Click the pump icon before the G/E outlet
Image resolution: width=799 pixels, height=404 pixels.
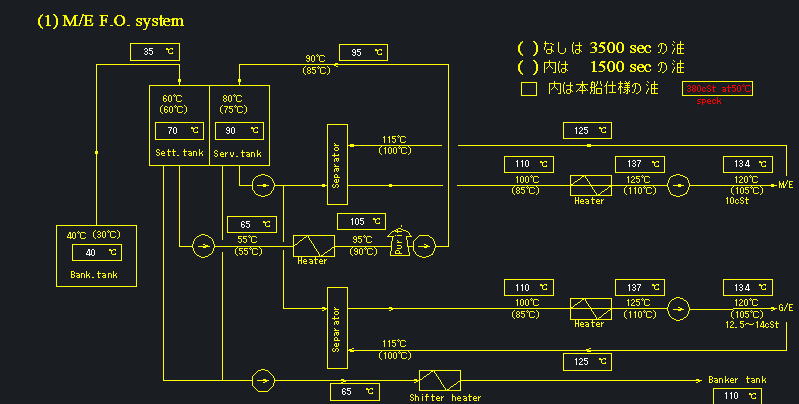pos(679,308)
